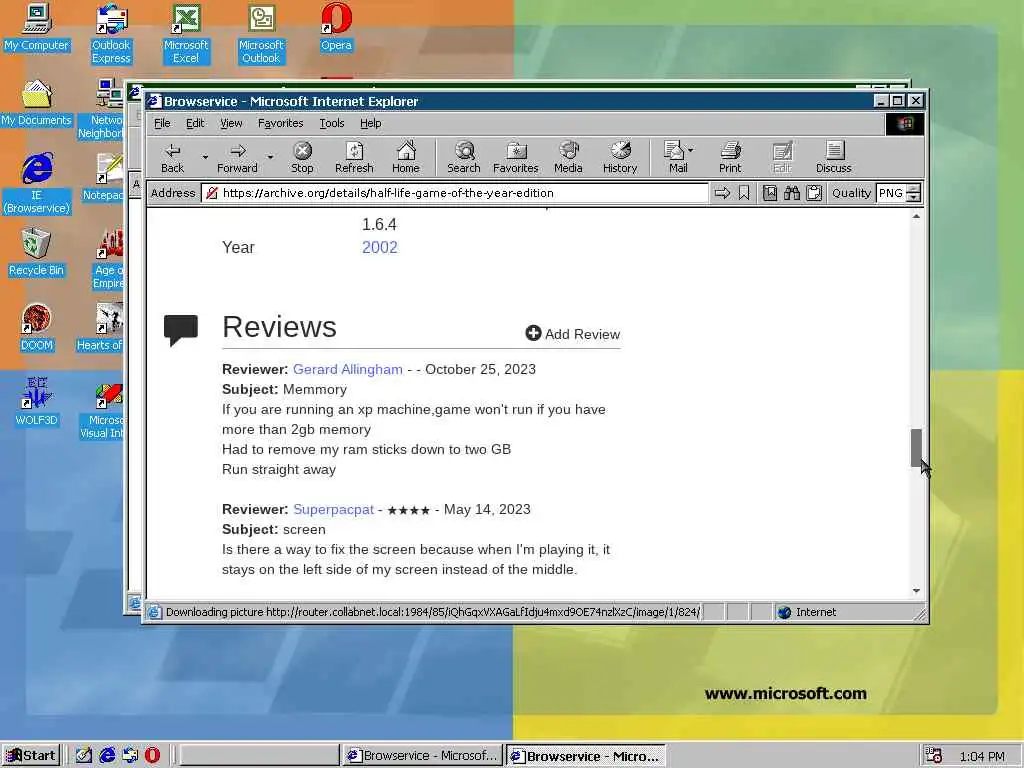Click the Reviews heading text

[x=279, y=327]
